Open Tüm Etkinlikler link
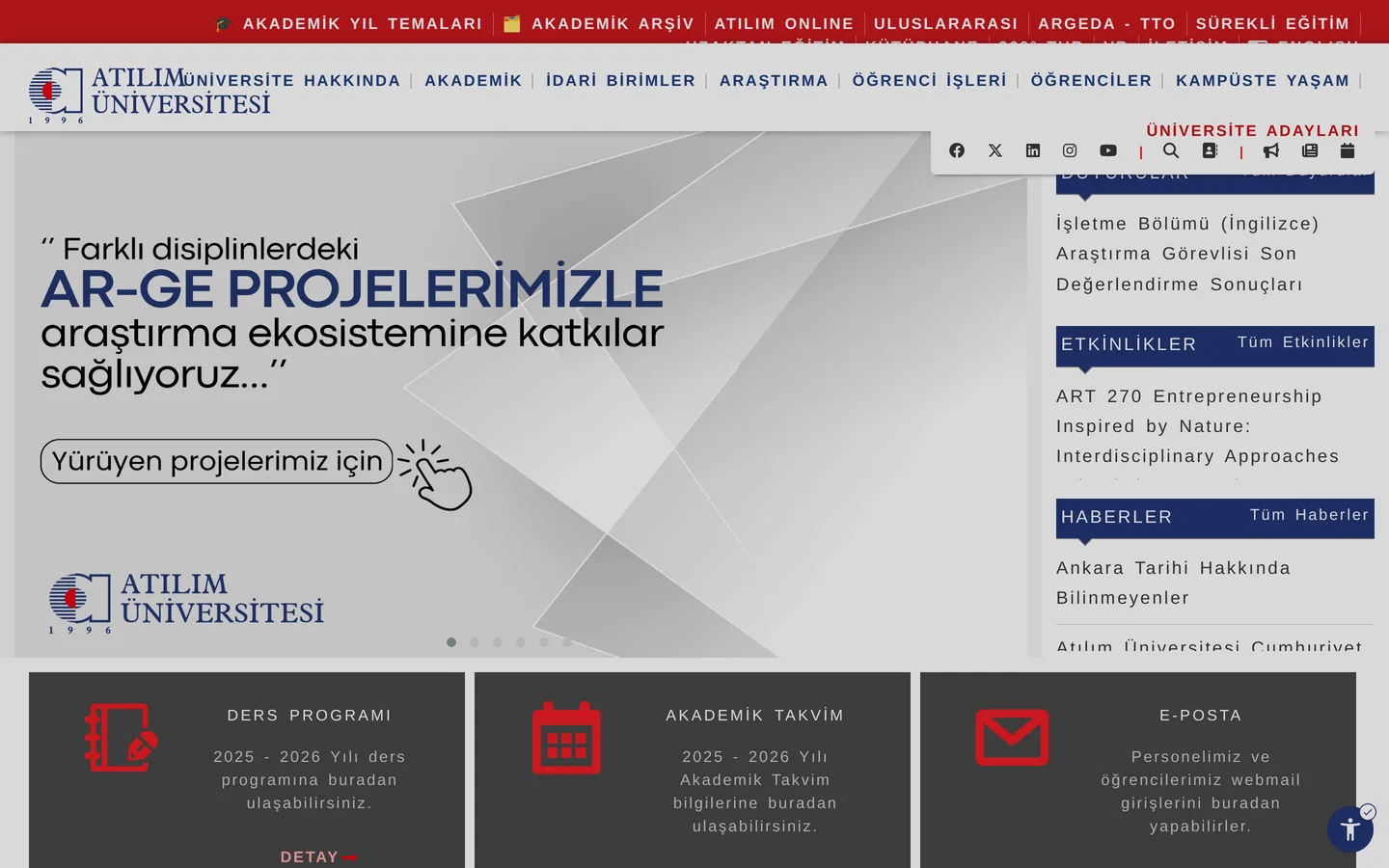The width and height of the screenshot is (1389, 868). [1303, 342]
